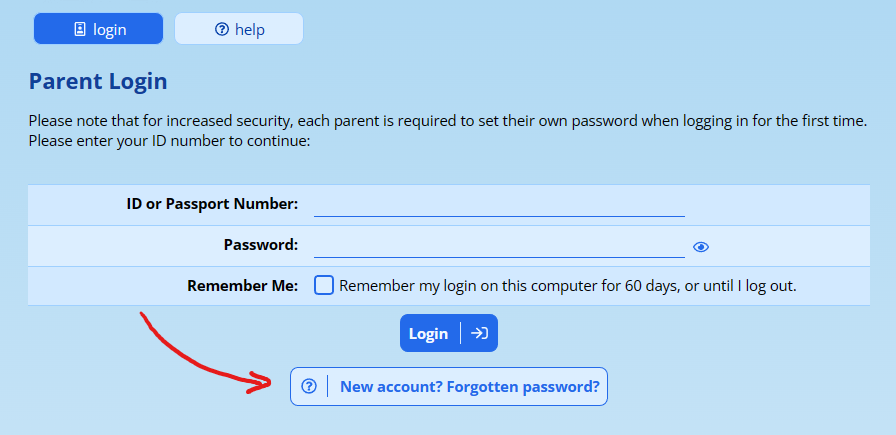Open the help tab
Image resolution: width=896 pixels, height=435 pixels.
tap(239, 29)
